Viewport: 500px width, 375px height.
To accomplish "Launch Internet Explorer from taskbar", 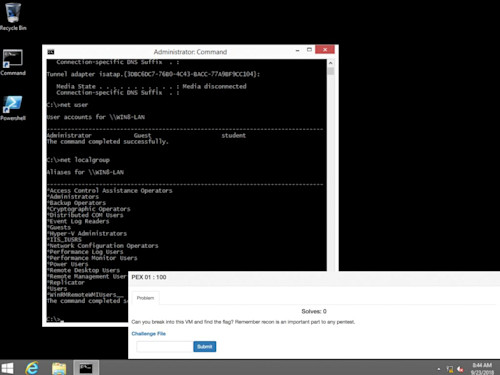I will coord(32,368).
